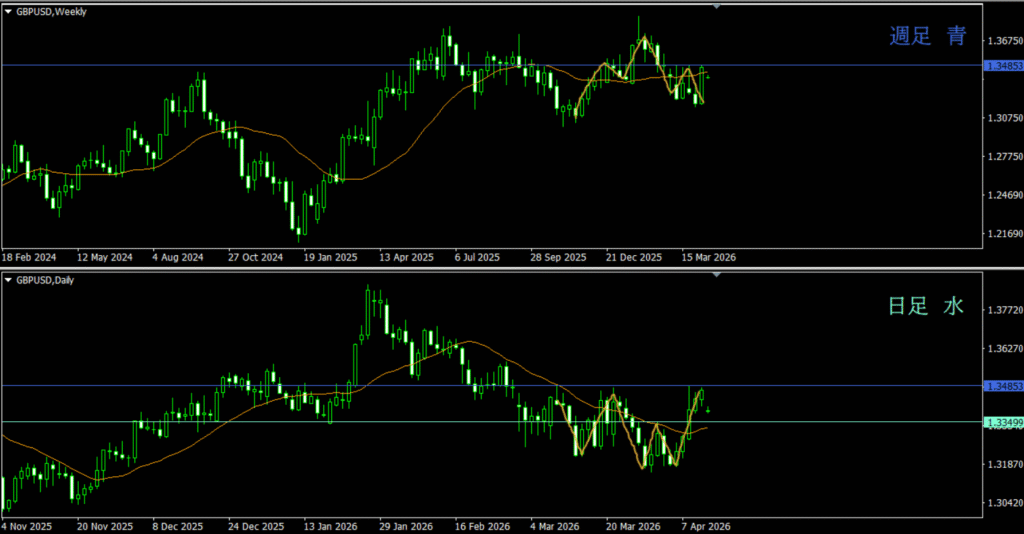Image resolution: width=1024 pixels, height=534 pixels.
Task: Click the GBPUSD,Weekly chart title
Action: coord(52,10)
